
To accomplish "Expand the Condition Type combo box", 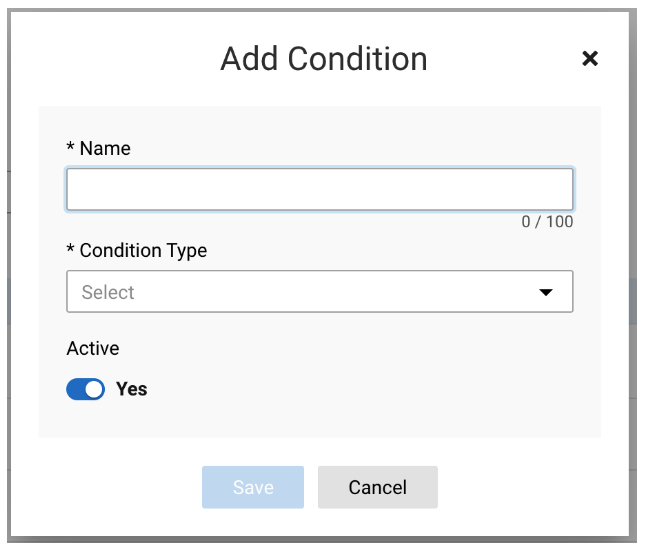I will coord(320,292).
